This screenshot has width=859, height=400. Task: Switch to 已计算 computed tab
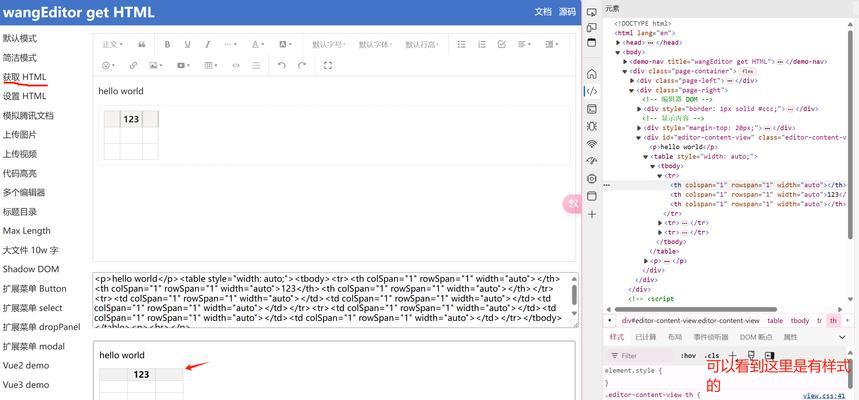pos(645,337)
